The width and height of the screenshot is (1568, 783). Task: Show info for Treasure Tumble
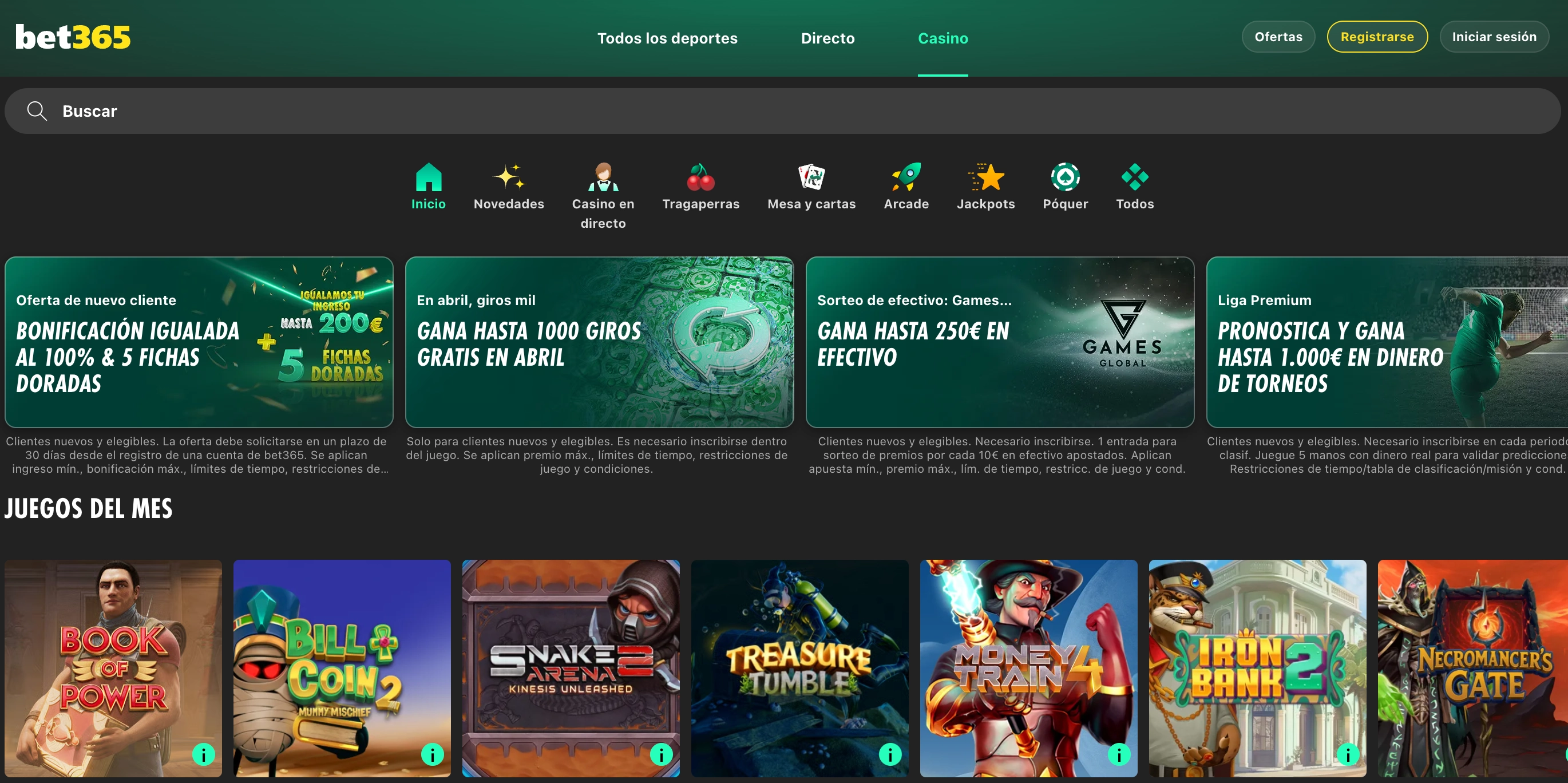[890, 754]
